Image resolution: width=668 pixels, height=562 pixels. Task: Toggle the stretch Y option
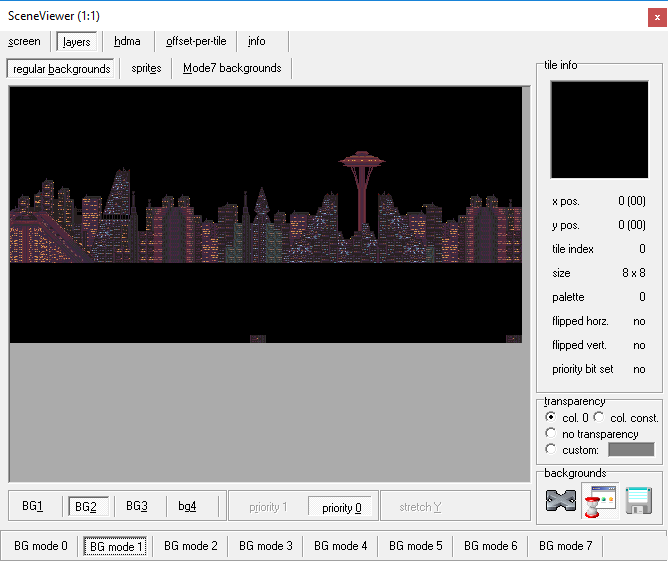420,507
